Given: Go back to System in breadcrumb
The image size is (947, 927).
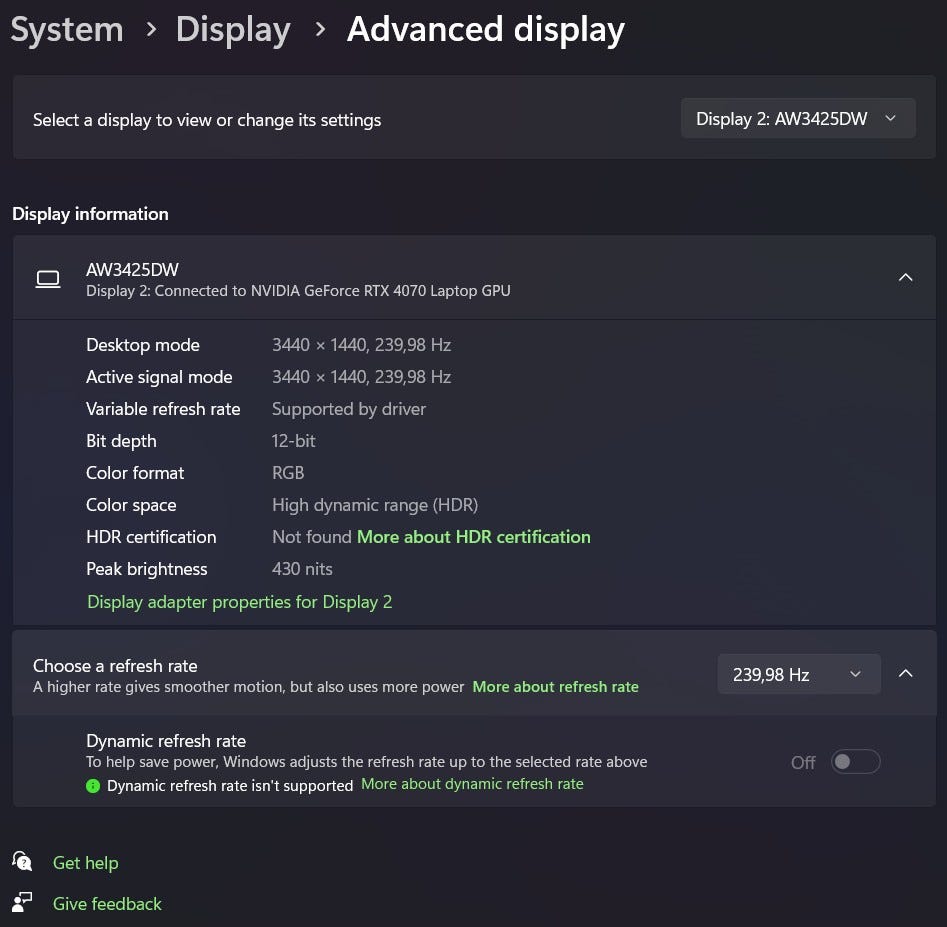Looking at the screenshot, I should pos(67,29).
